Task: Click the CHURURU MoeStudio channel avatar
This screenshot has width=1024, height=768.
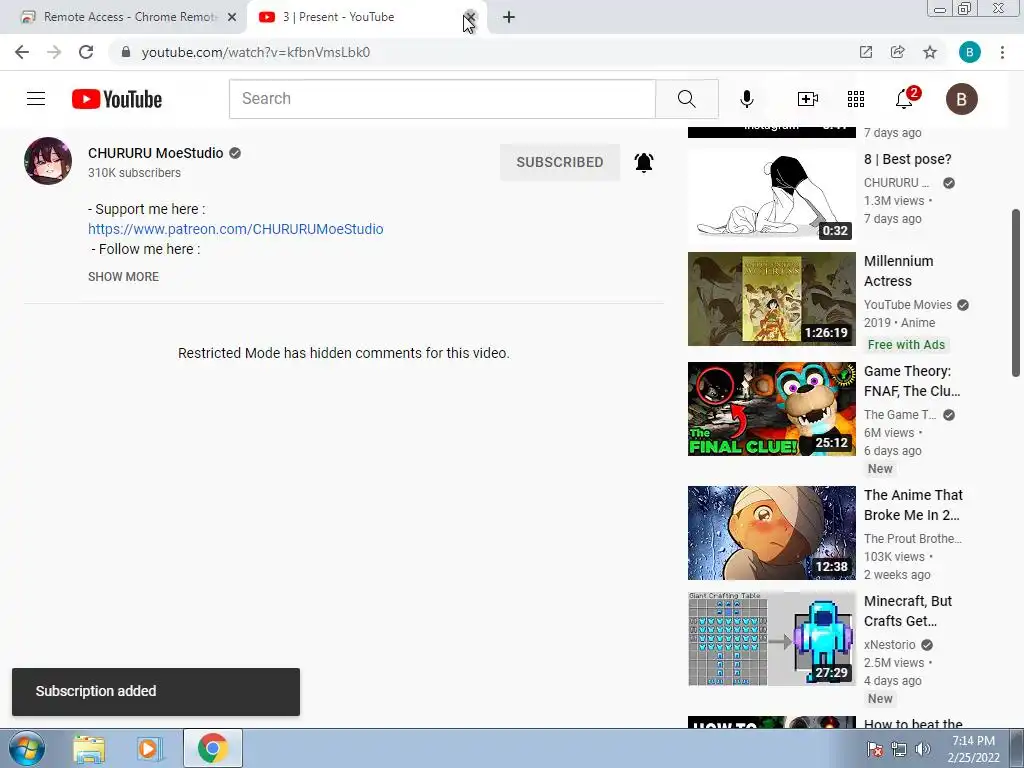Action: (x=48, y=161)
